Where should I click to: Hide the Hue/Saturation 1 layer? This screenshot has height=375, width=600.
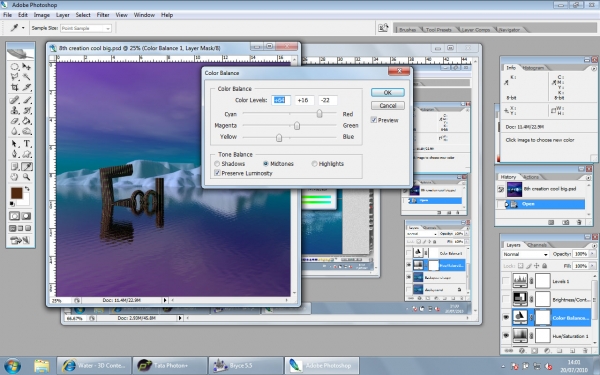point(506,336)
